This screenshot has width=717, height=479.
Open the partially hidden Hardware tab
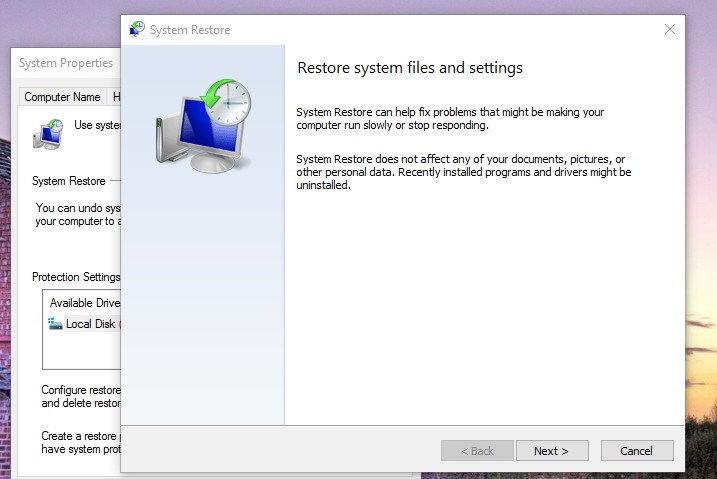click(x=116, y=97)
